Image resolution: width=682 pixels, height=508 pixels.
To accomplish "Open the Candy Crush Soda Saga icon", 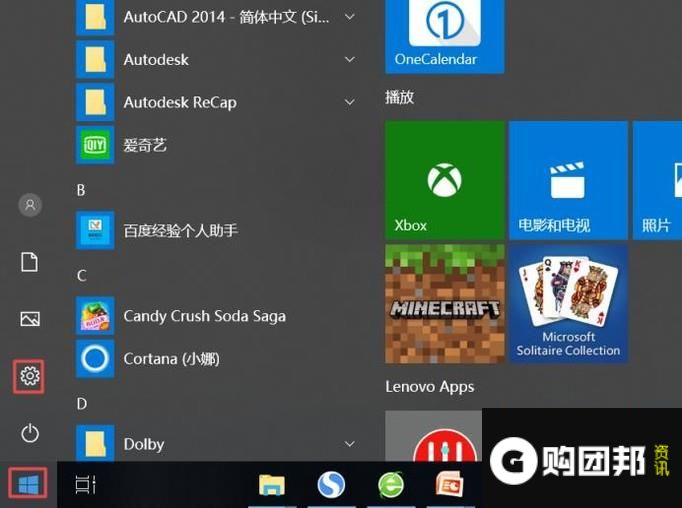I will coord(95,316).
